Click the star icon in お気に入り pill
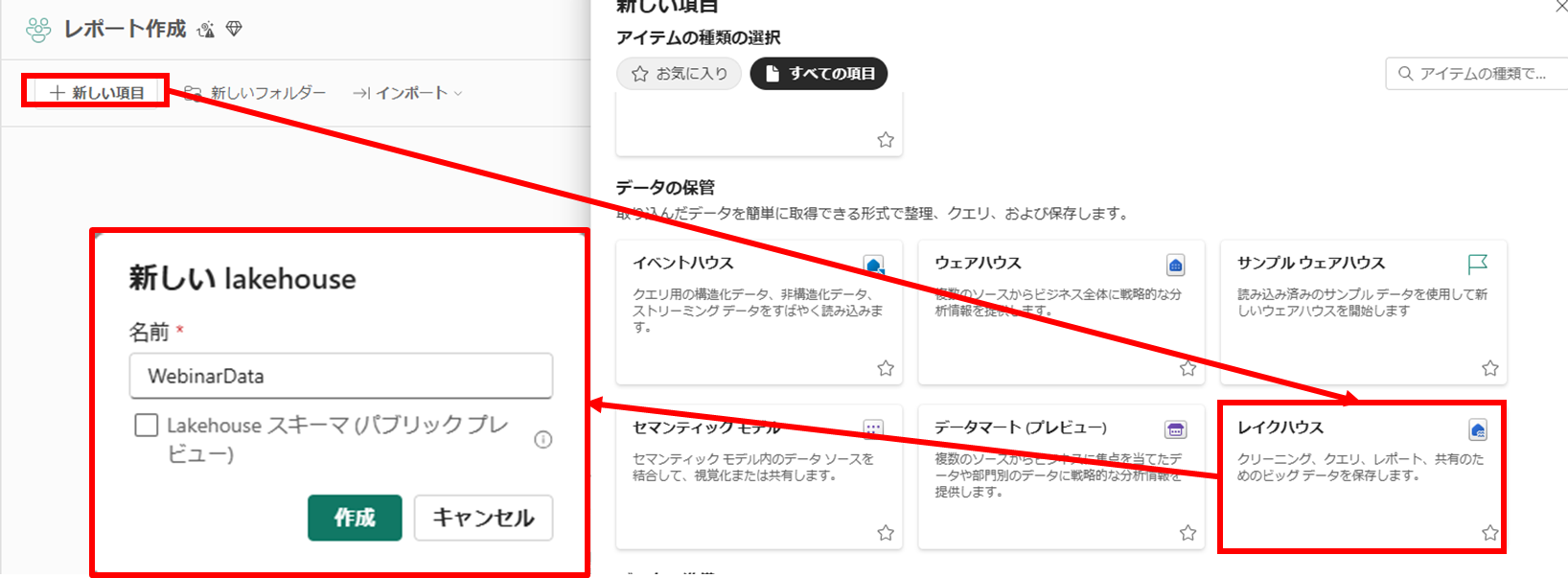The width and height of the screenshot is (1568, 578). (x=640, y=74)
